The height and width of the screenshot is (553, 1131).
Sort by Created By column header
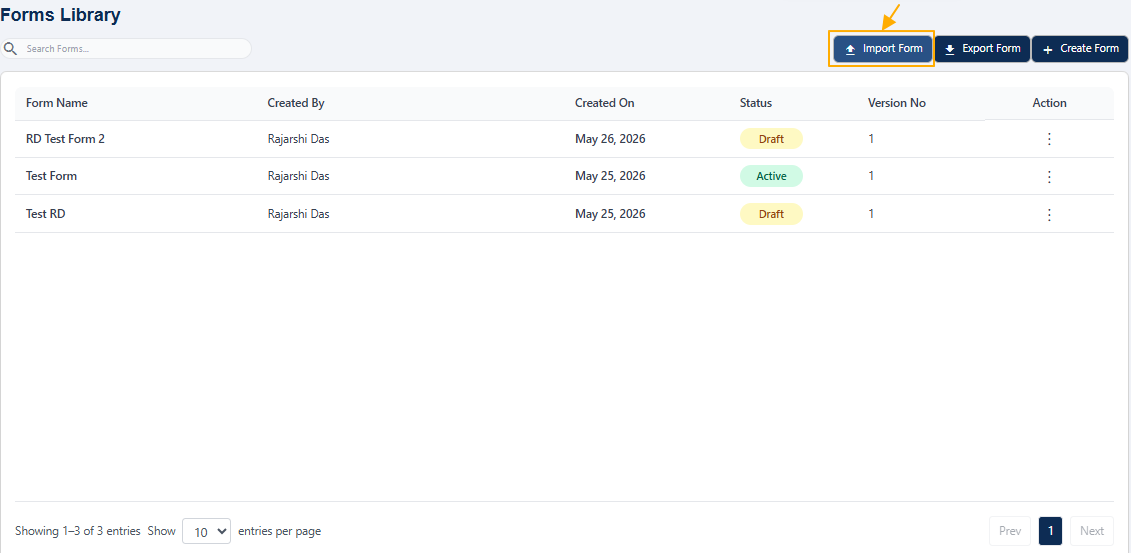point(296,103)
